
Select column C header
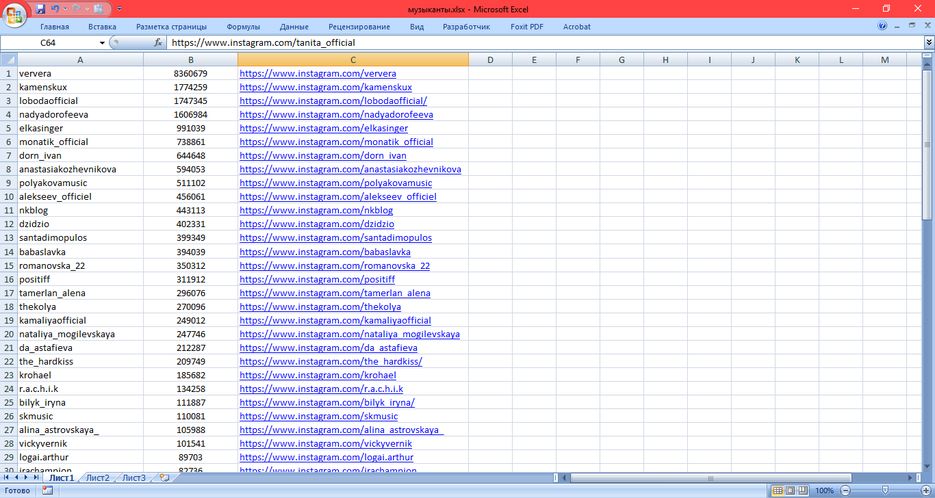click(x=353, y=60)
